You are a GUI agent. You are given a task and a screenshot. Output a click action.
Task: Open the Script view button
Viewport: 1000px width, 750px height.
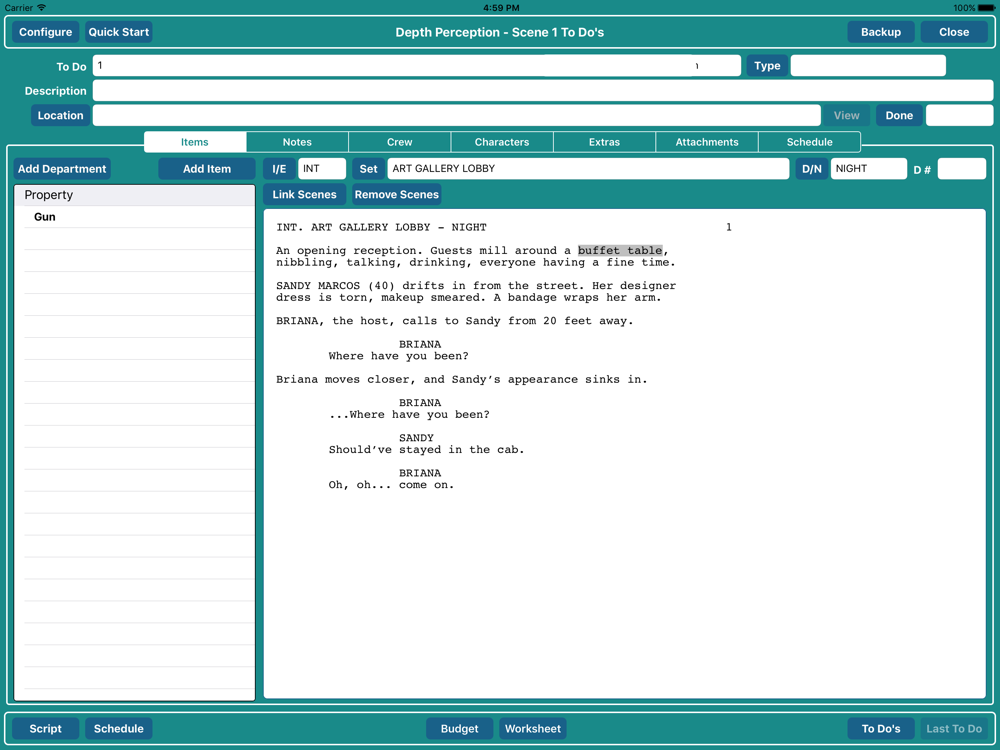click(x=45, y=728)
